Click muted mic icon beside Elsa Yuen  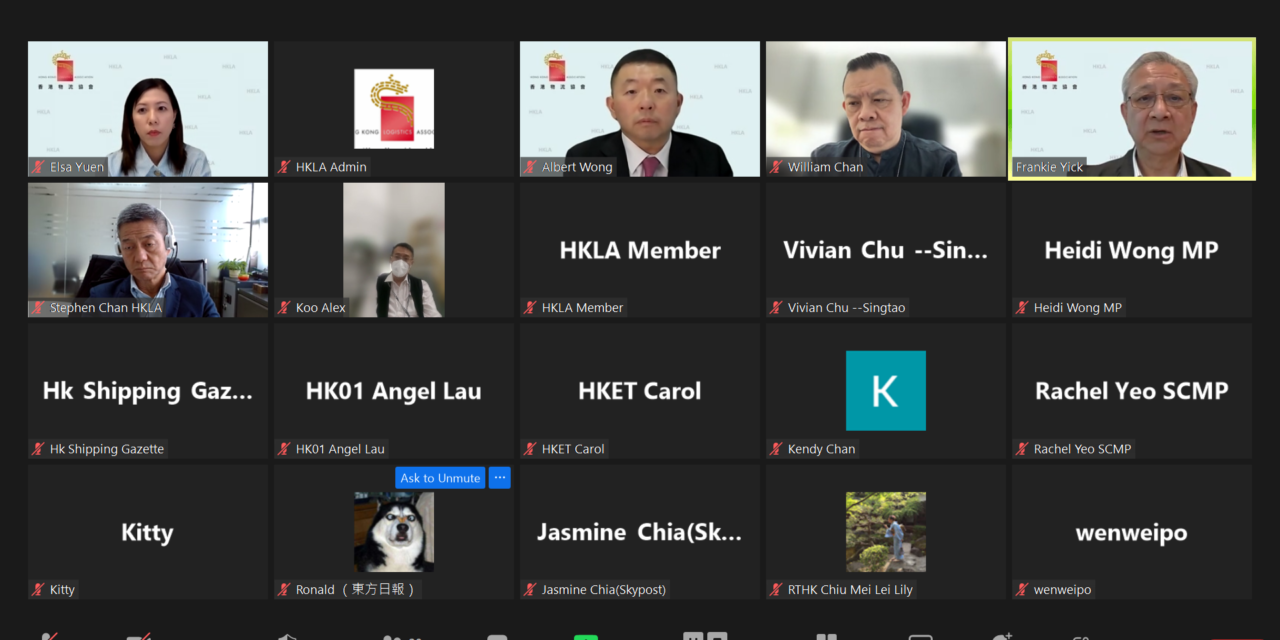click(39, 167)
